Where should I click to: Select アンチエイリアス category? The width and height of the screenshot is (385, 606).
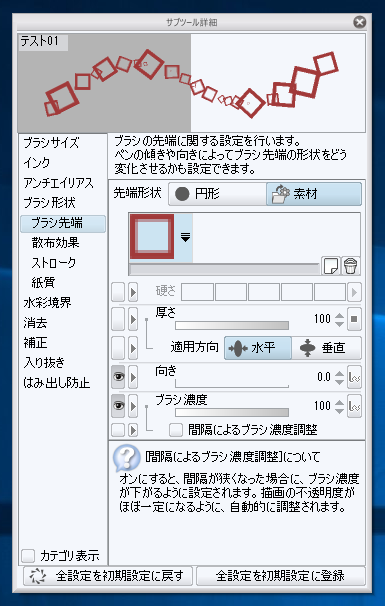click(58, 183)
